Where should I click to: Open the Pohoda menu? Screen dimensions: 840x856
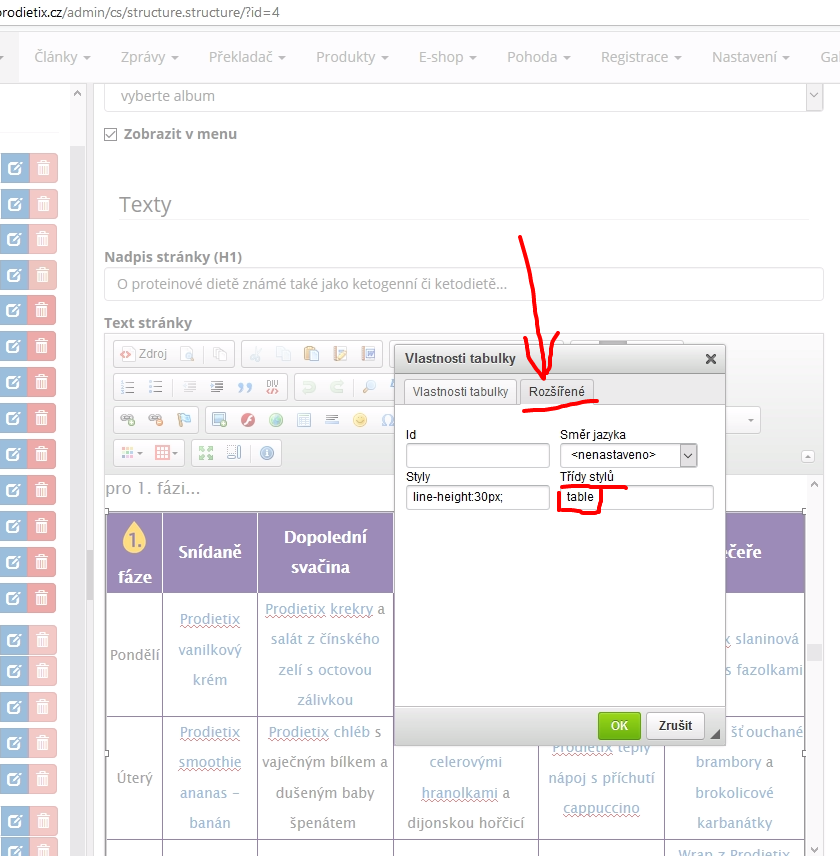click(x=539, y=57)
